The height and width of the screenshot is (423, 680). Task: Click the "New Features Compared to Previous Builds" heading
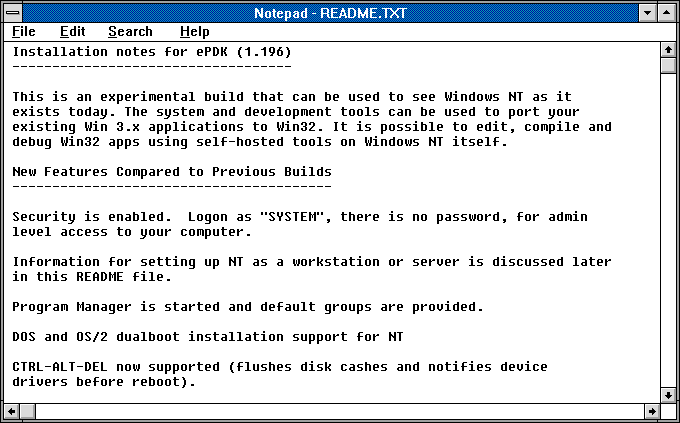171,172
